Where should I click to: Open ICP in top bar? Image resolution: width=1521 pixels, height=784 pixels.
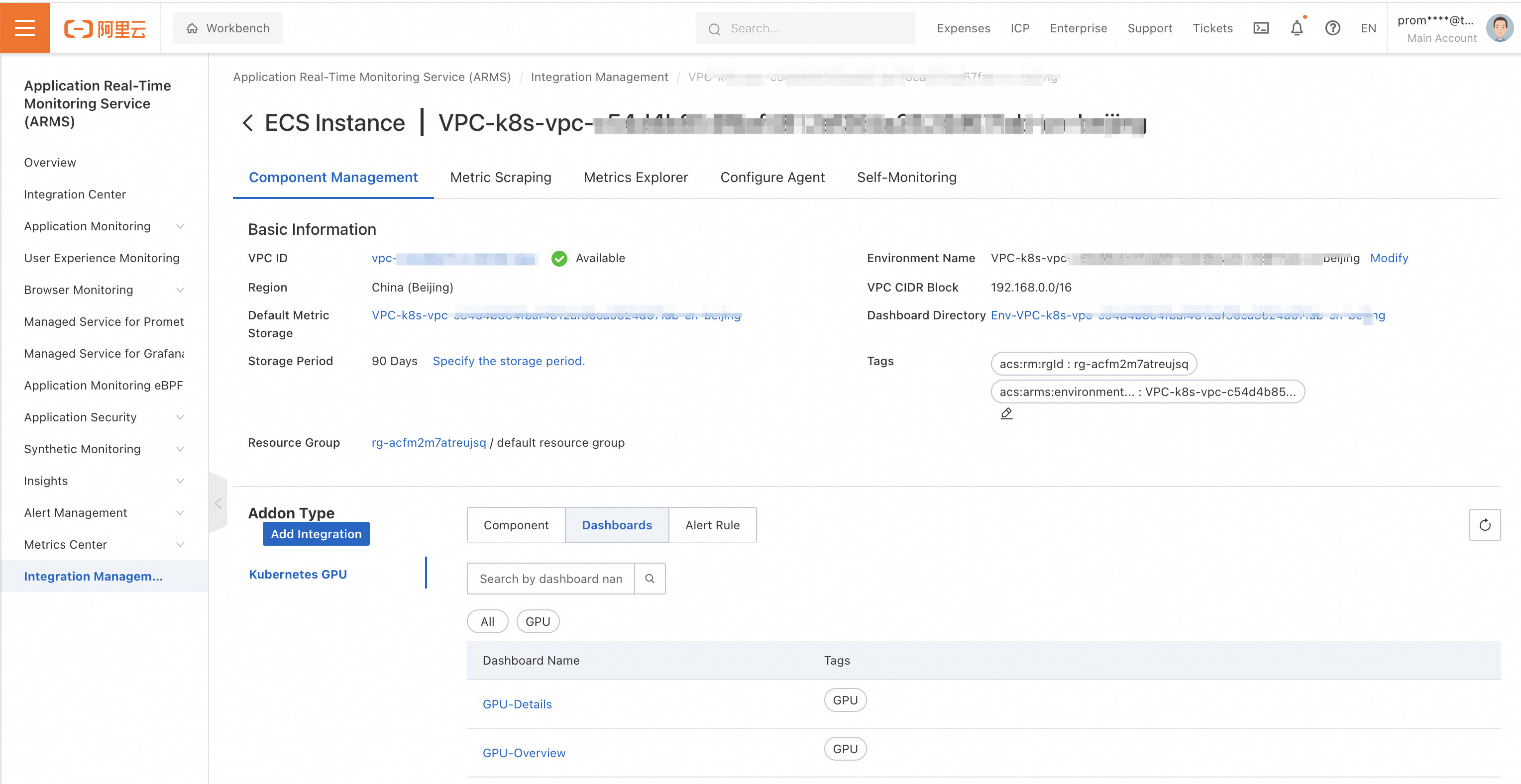1020,28
